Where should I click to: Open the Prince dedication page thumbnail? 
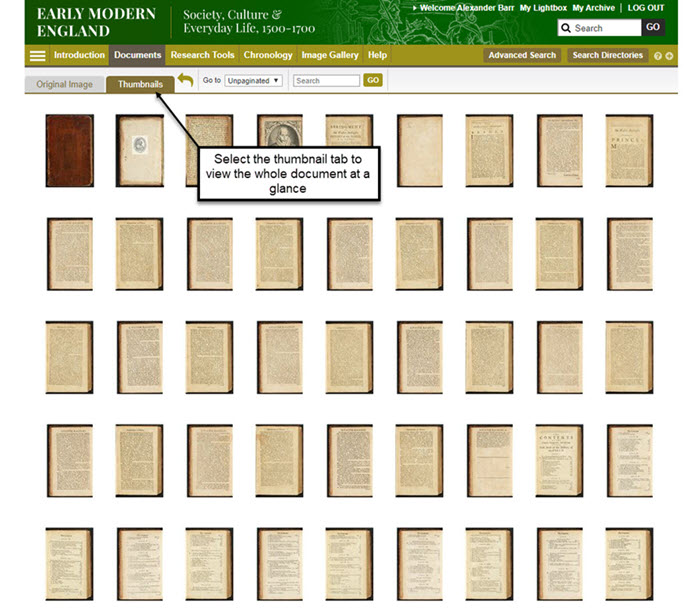pos(629,150)
